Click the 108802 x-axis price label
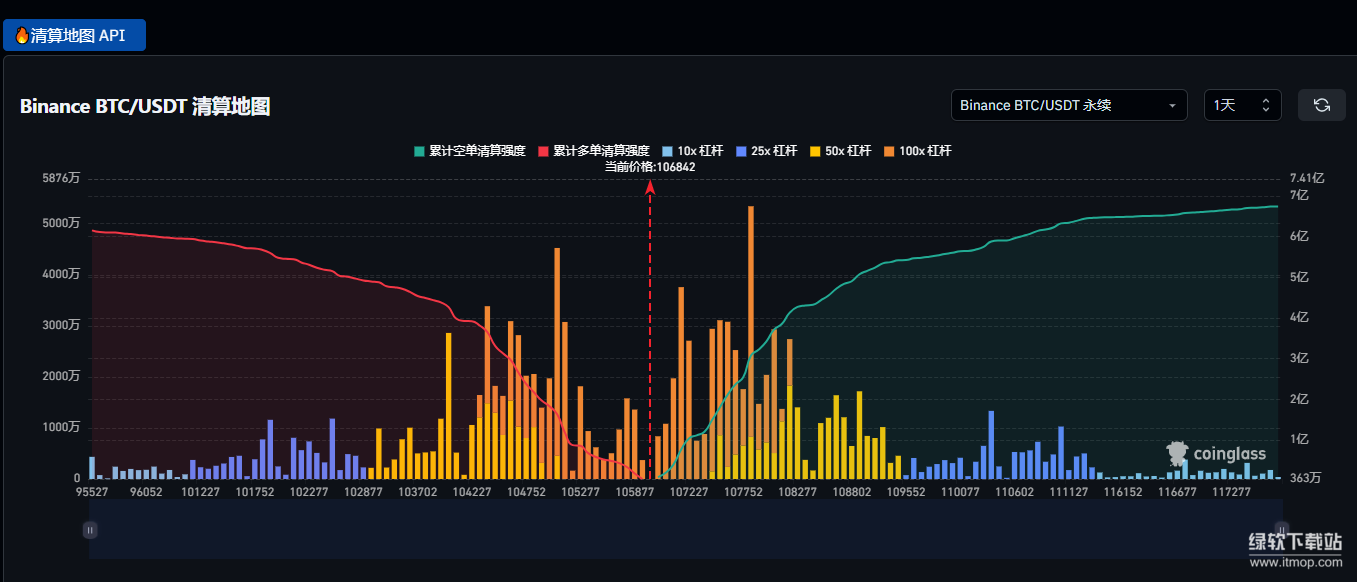This screenshot has width=1357, height=582. click(852, 492)
